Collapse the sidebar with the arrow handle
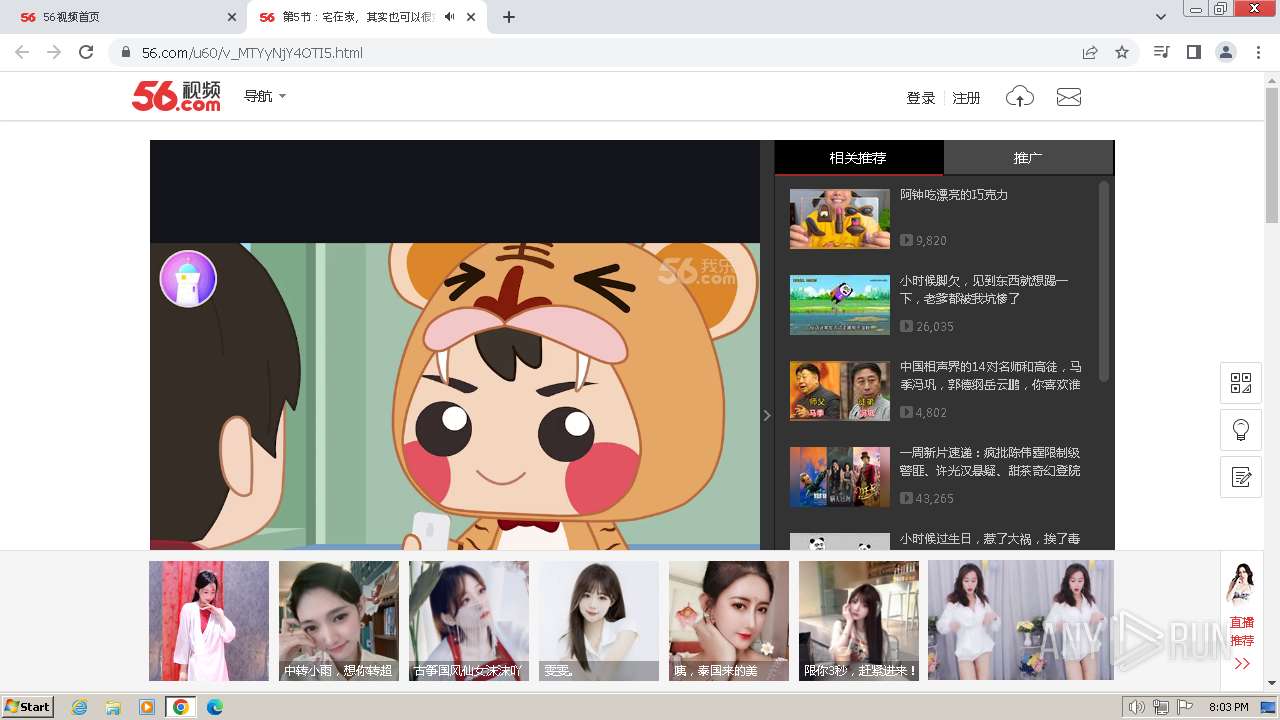The width and height of the screenshot is (1280, 720). (767, 415)
